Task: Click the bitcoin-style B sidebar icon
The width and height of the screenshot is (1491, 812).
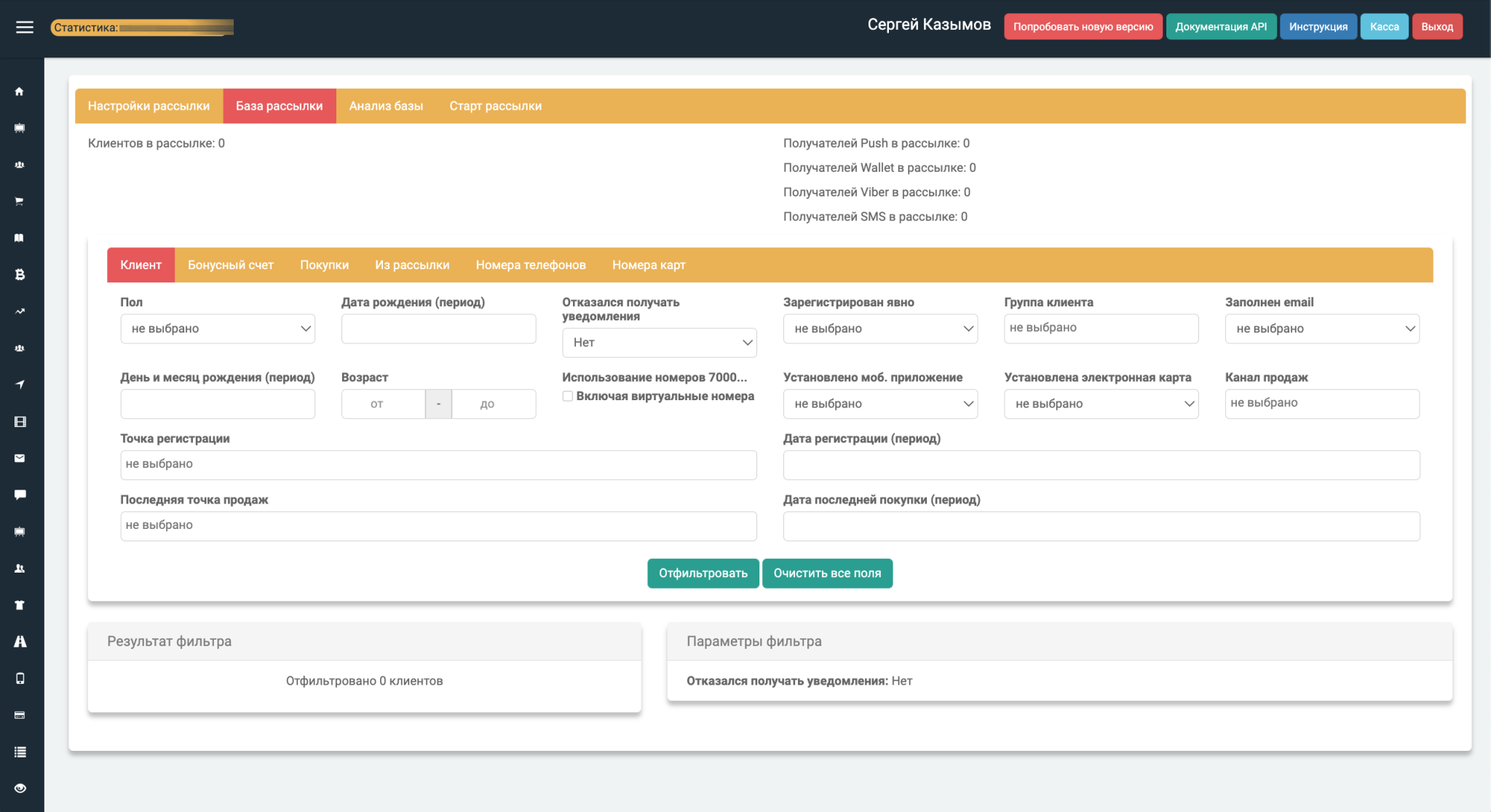Action: pos(20,275)
